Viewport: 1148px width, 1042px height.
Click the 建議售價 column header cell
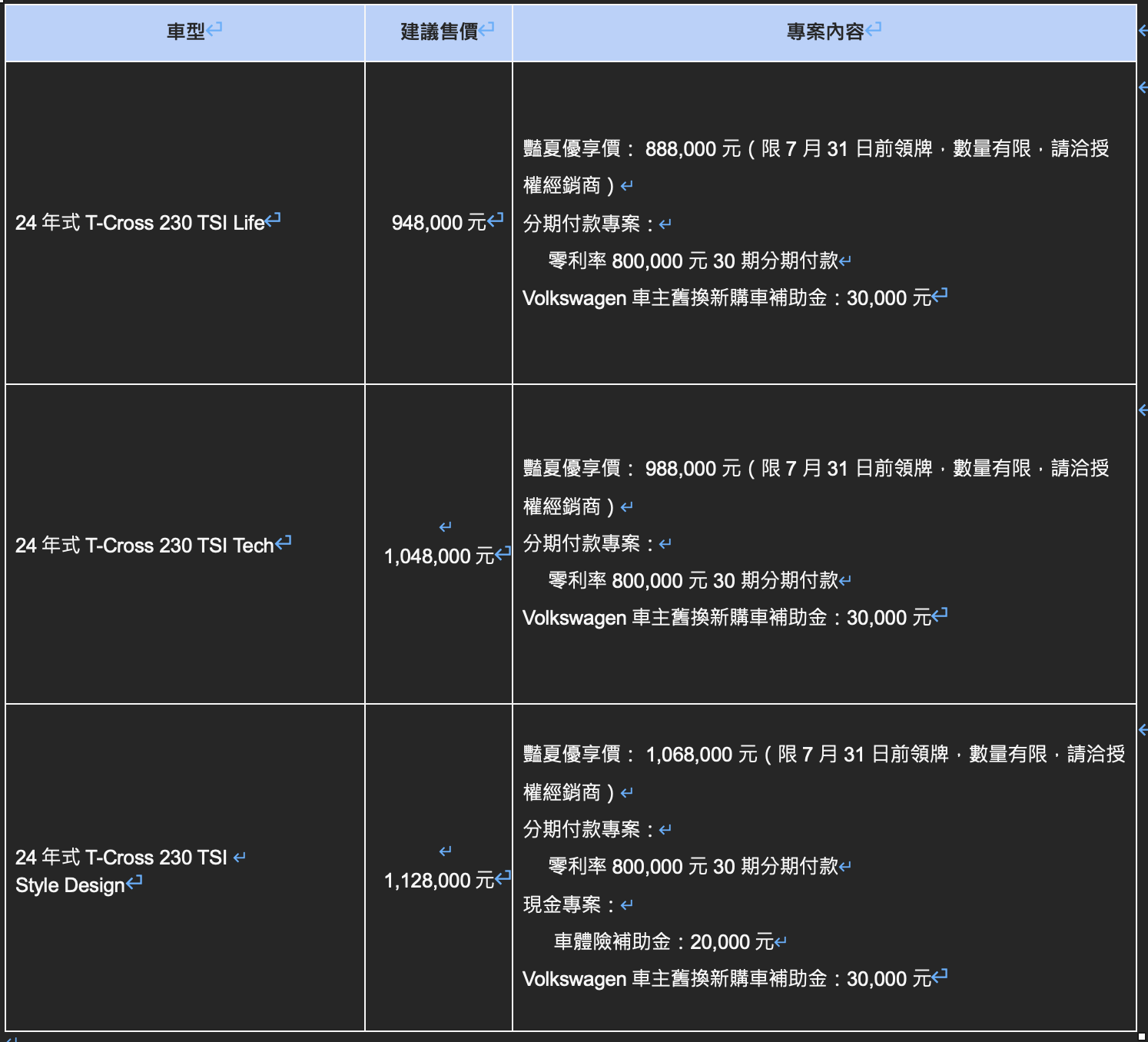pyautogui.click(x=439, y=32)
